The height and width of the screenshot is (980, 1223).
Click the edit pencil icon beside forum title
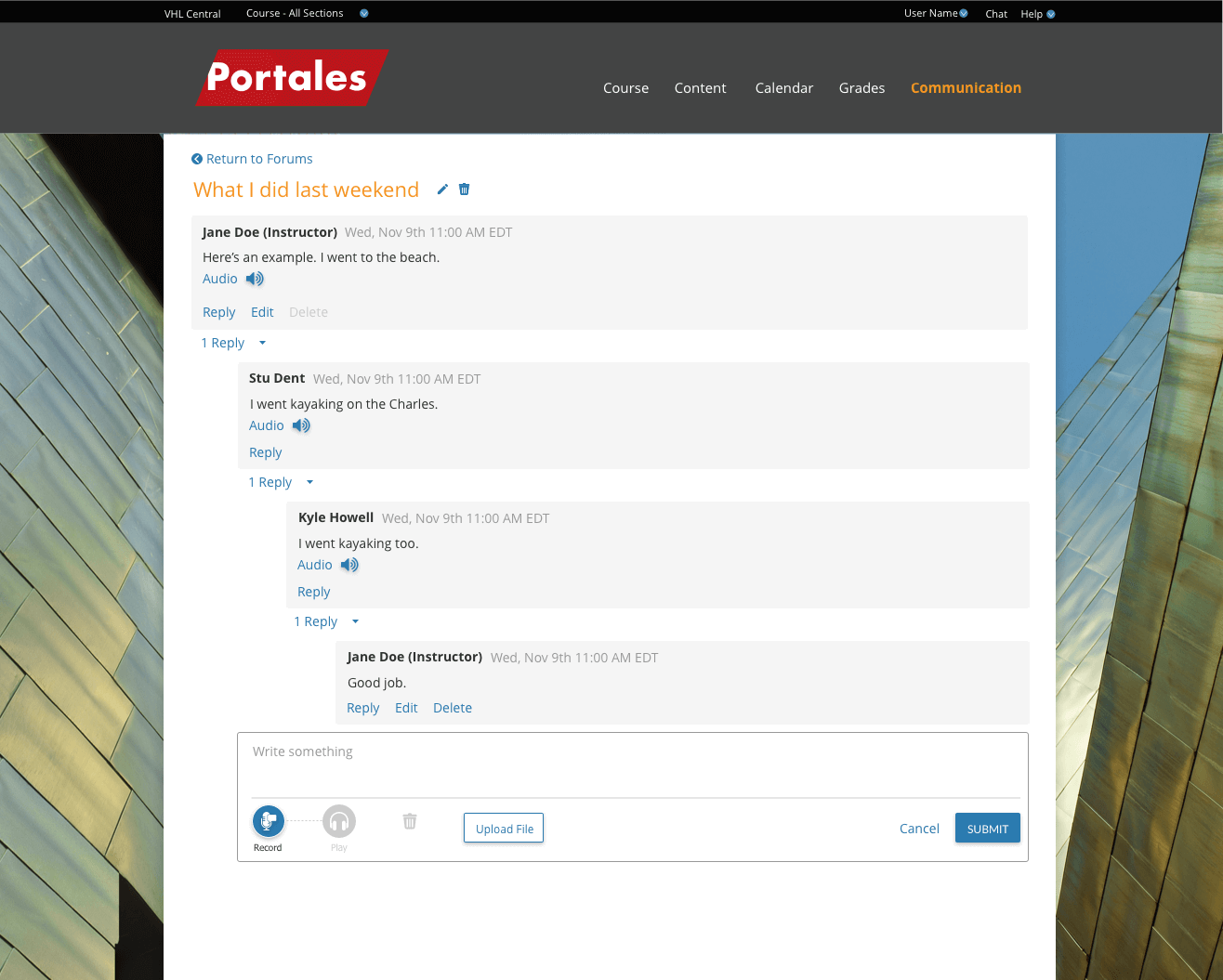pos(442,189)
